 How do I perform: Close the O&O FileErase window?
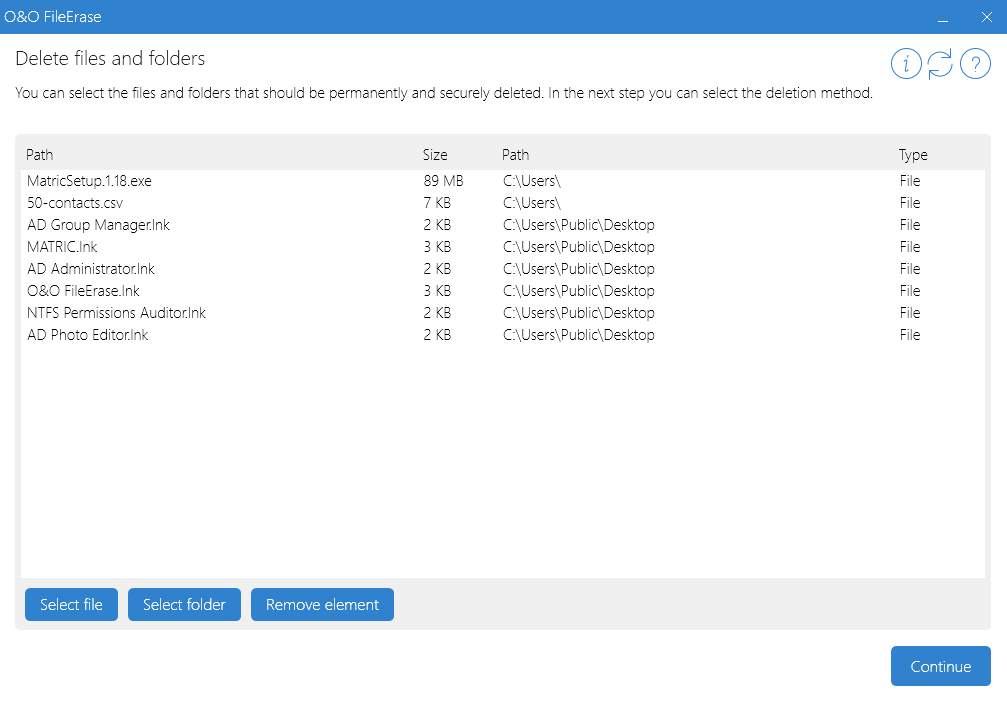point(986,17)
